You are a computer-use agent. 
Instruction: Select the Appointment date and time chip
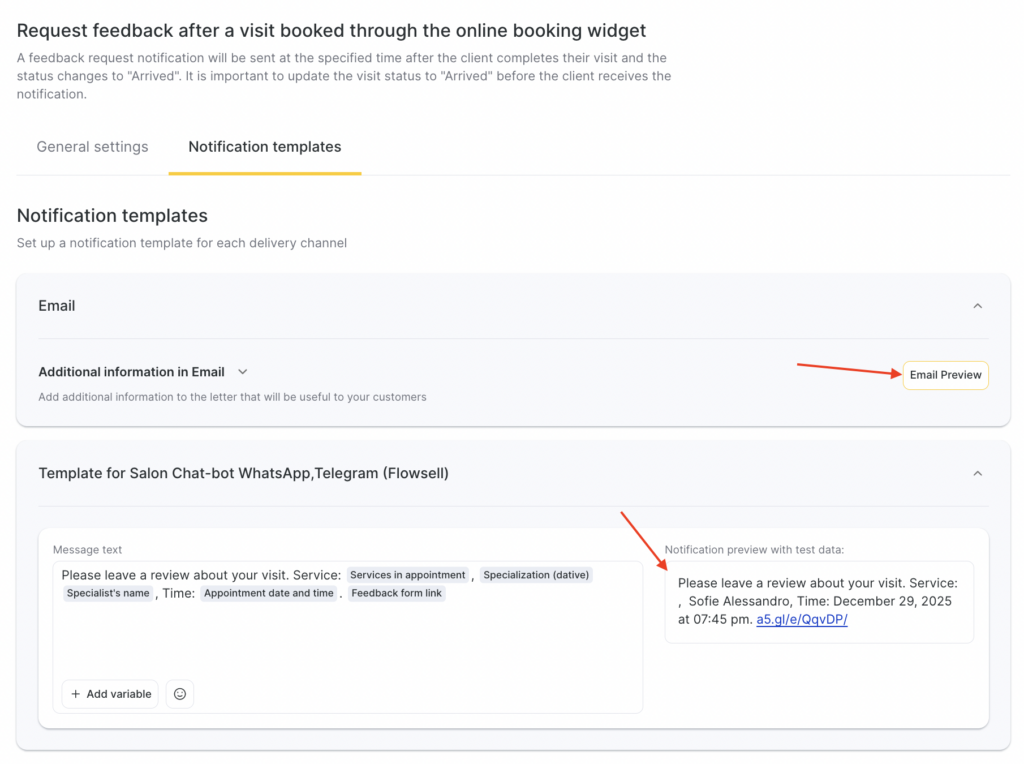[x=268, y=593]
